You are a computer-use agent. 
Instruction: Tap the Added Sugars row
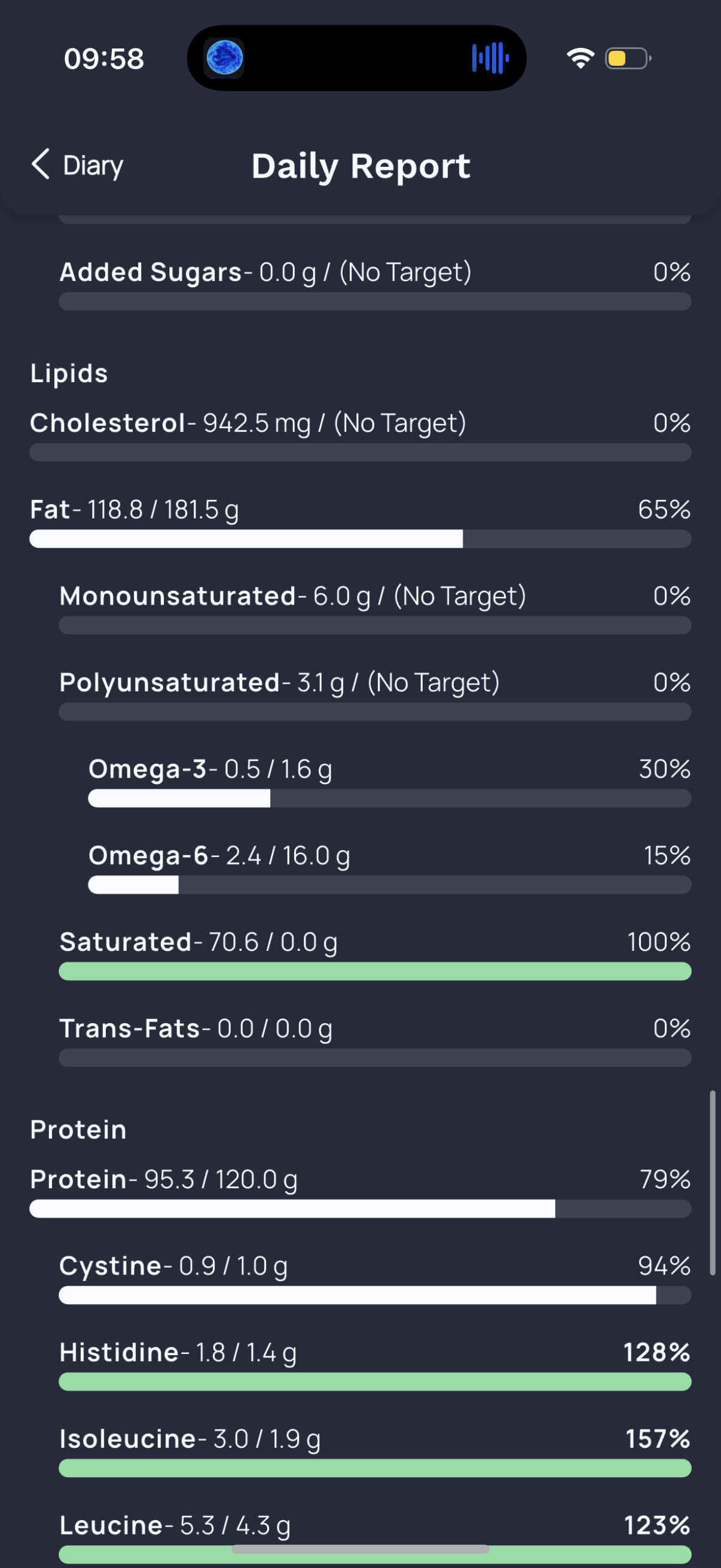pyautogui.click(x=375, y=284)
